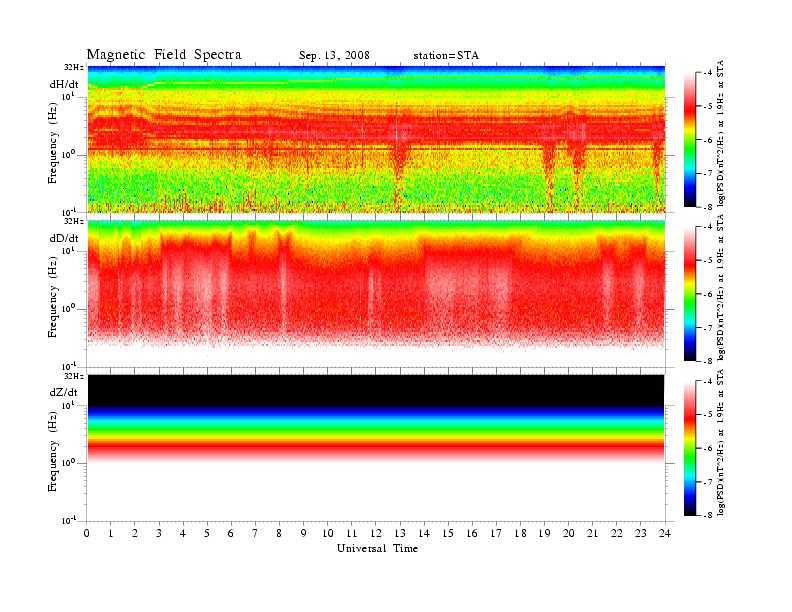Viewport: 792px width, 612px height.
Task: Select the date text "Sep. 13, 2008"
Action: [334, 56]
